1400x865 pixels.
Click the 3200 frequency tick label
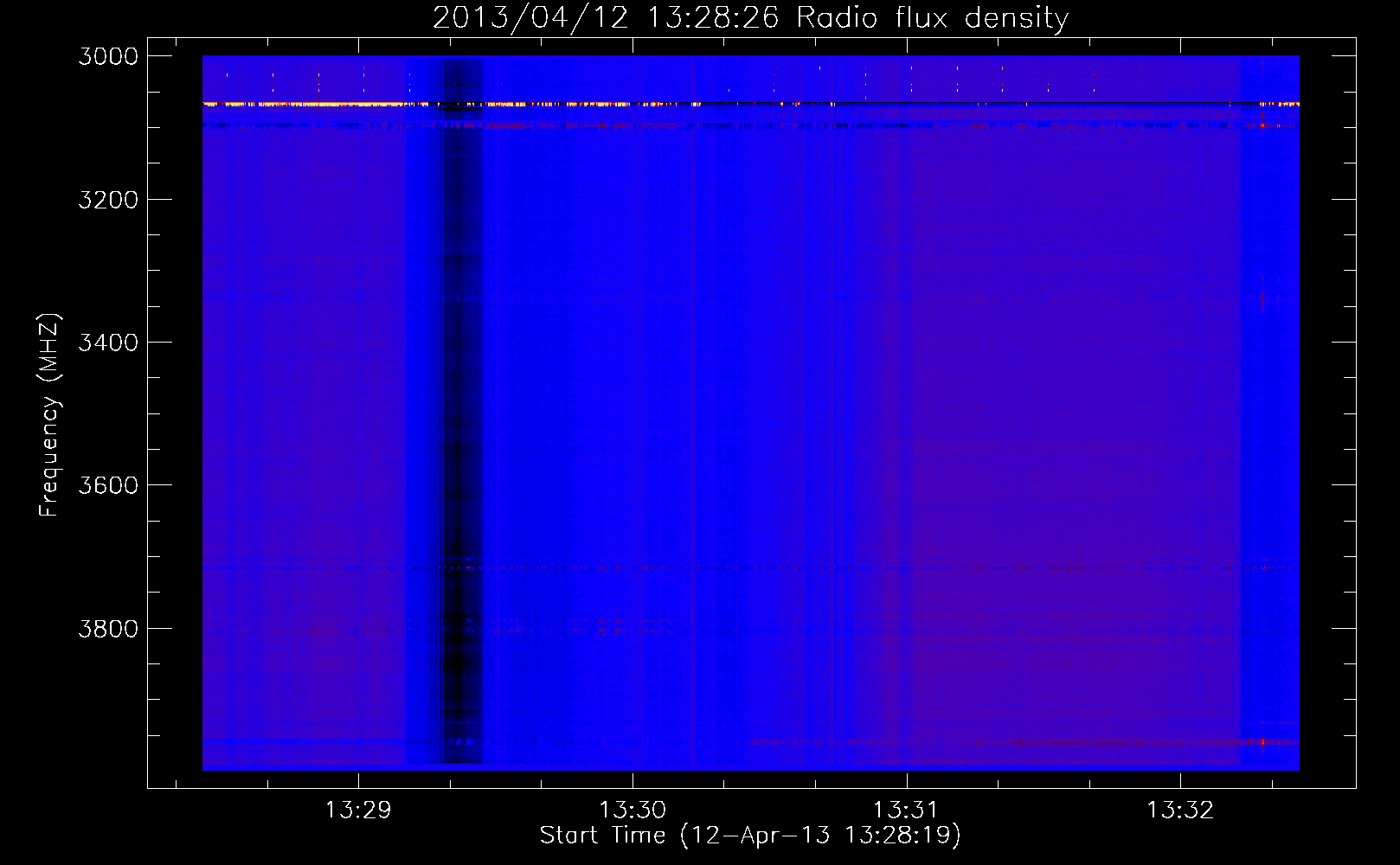coord(108,200)
